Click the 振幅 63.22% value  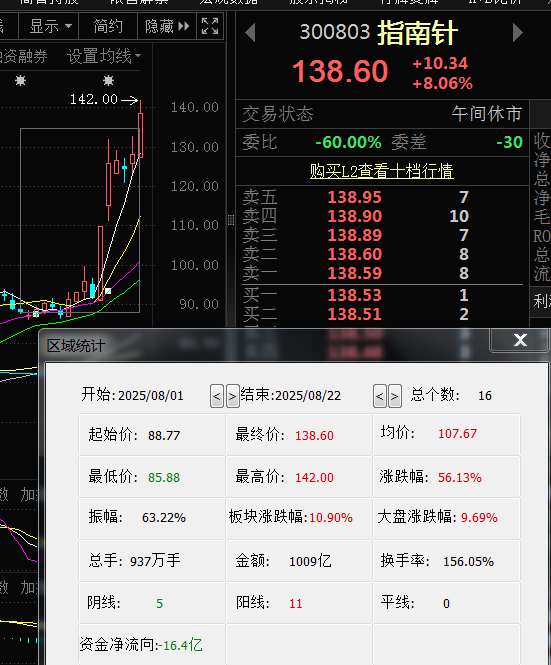[x=164, y=518]
